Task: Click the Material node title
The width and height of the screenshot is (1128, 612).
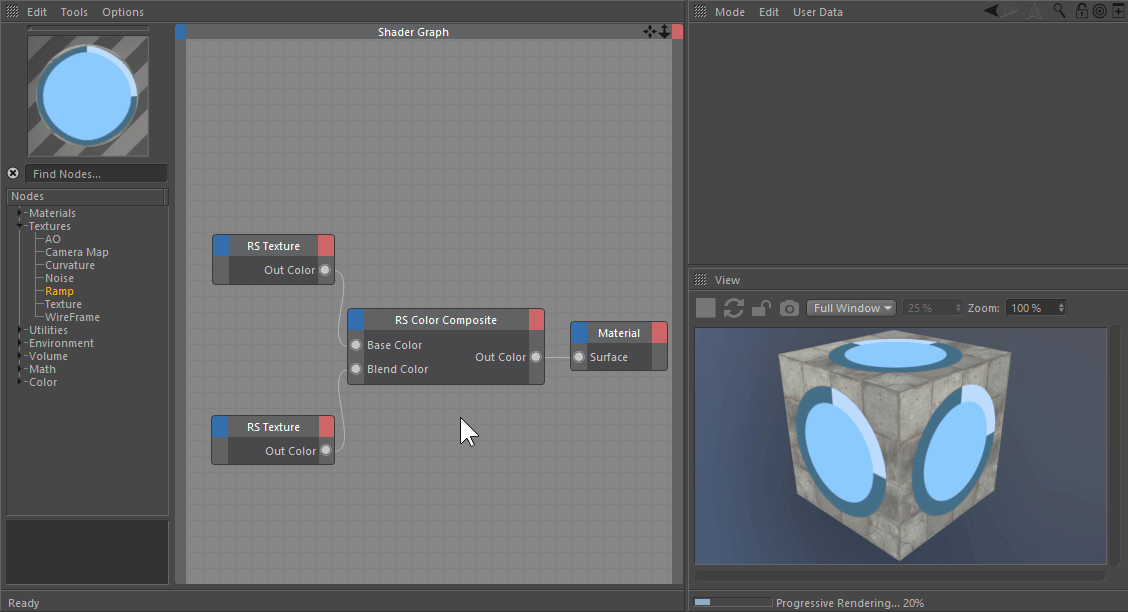Action: click(x=619, y=333)
